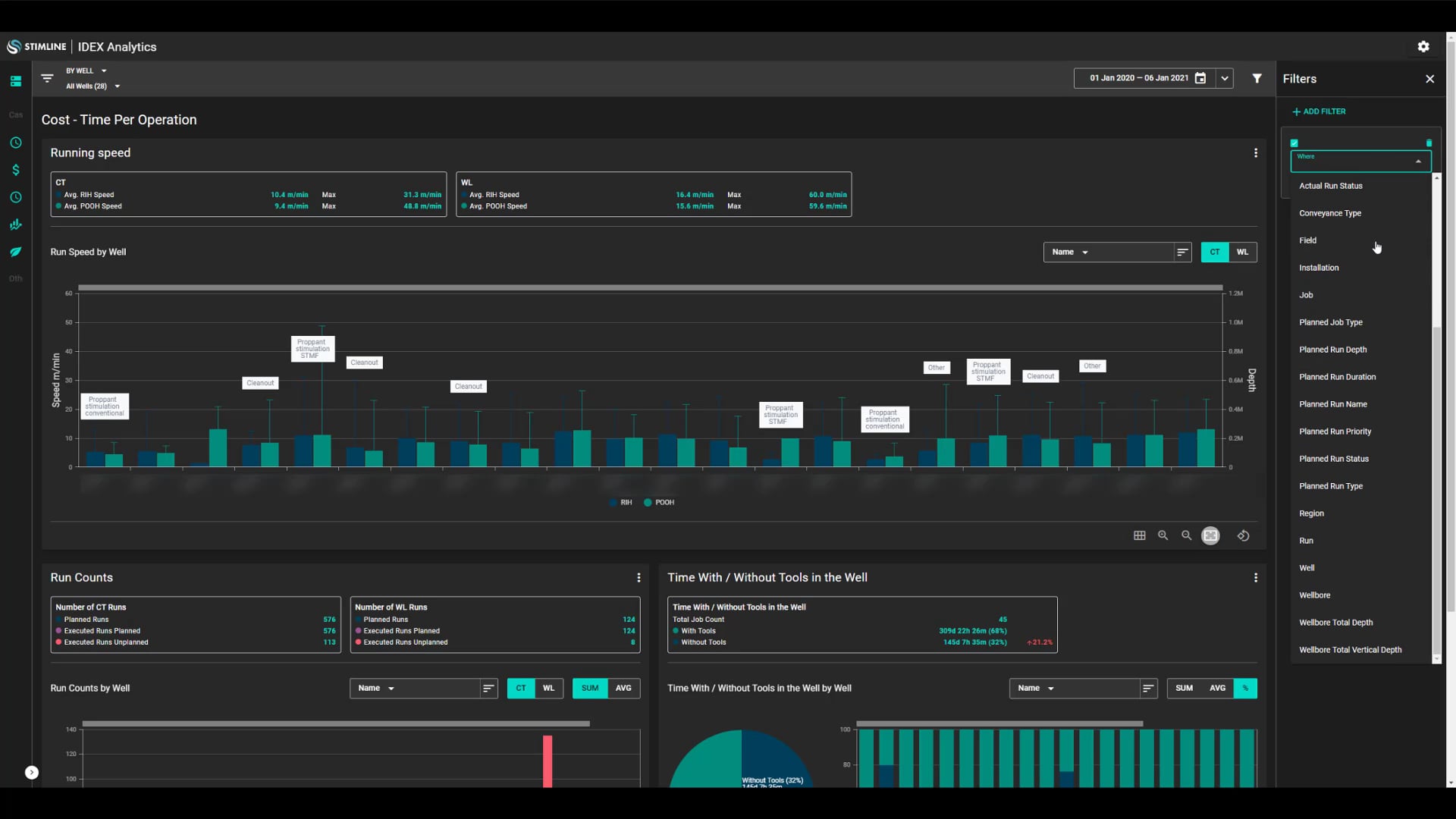Open the filter funnel icon in the top bar

pos(1257,78)
